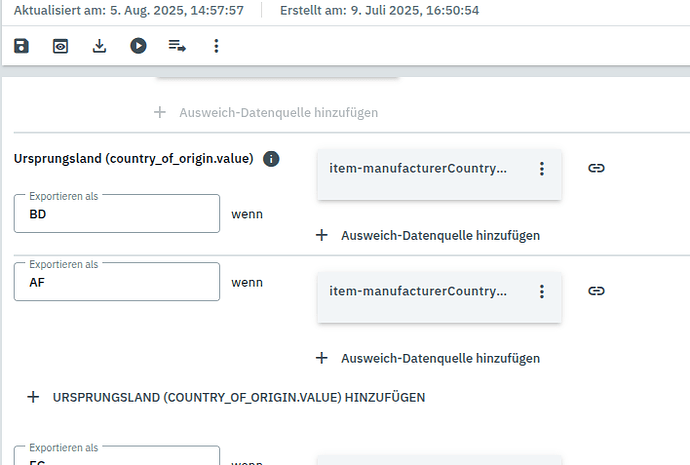Select the item-manufacturerCountry card in BD row
The width and height of the screenshot is (690, 465).
[420, 169]
